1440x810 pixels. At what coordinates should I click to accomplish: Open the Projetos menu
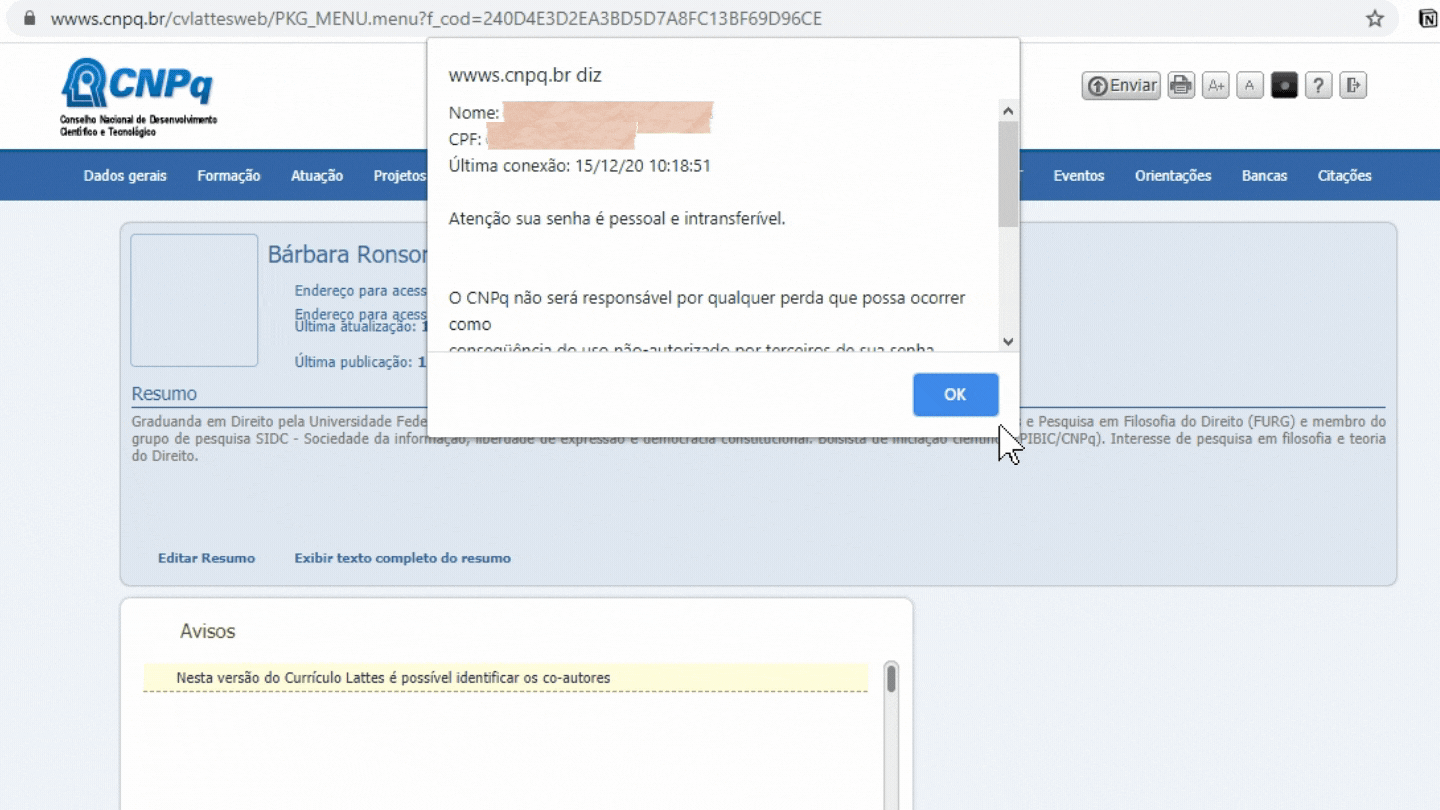tap(400, 175)
